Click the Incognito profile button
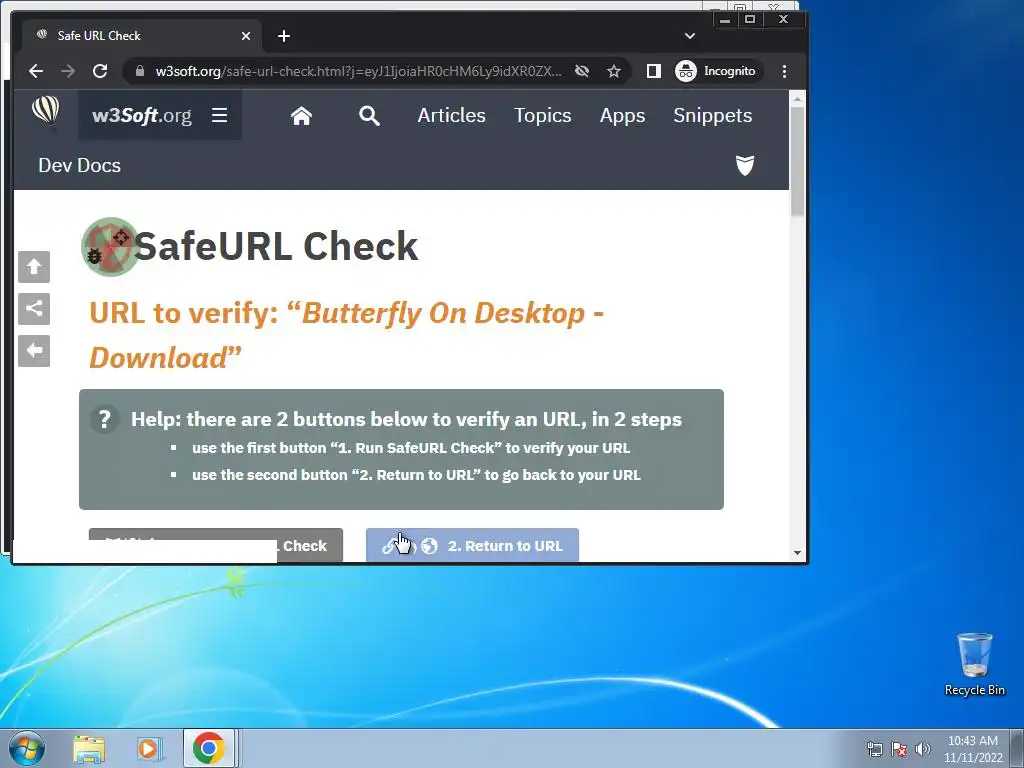Screen dimensions: 1024x768 [x=716, y=71]
